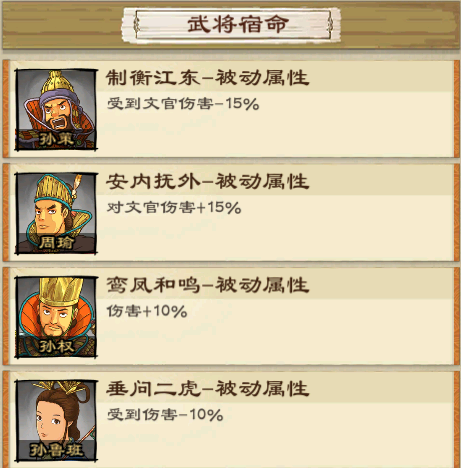The image size is (461, 468).
Task: Click the 孙鲁班 name label on portrait
Action: [56, 450]
